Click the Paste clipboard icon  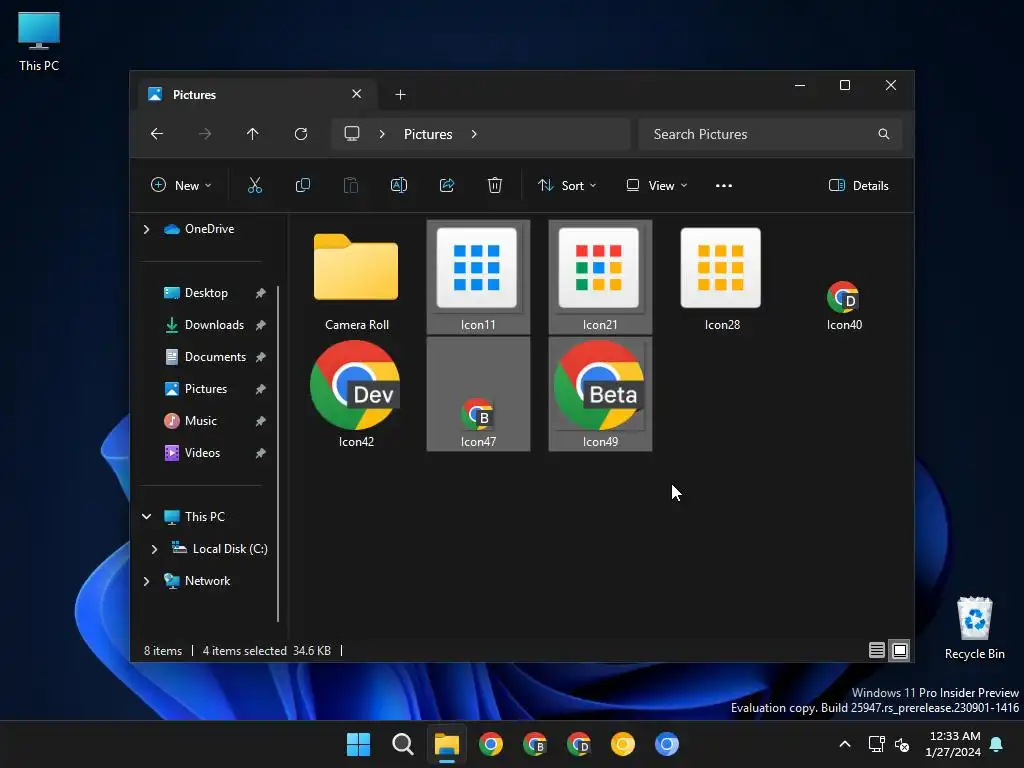click(351, 185)
